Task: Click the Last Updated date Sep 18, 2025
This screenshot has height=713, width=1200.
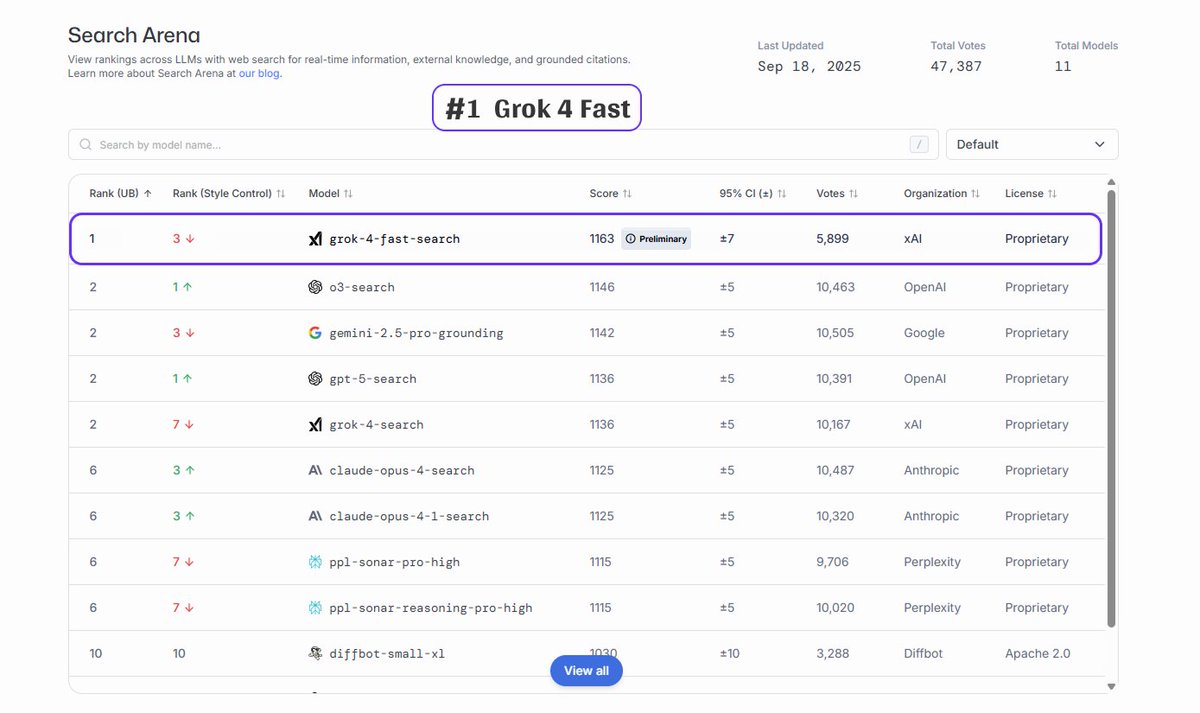Action: pos(809,66)
